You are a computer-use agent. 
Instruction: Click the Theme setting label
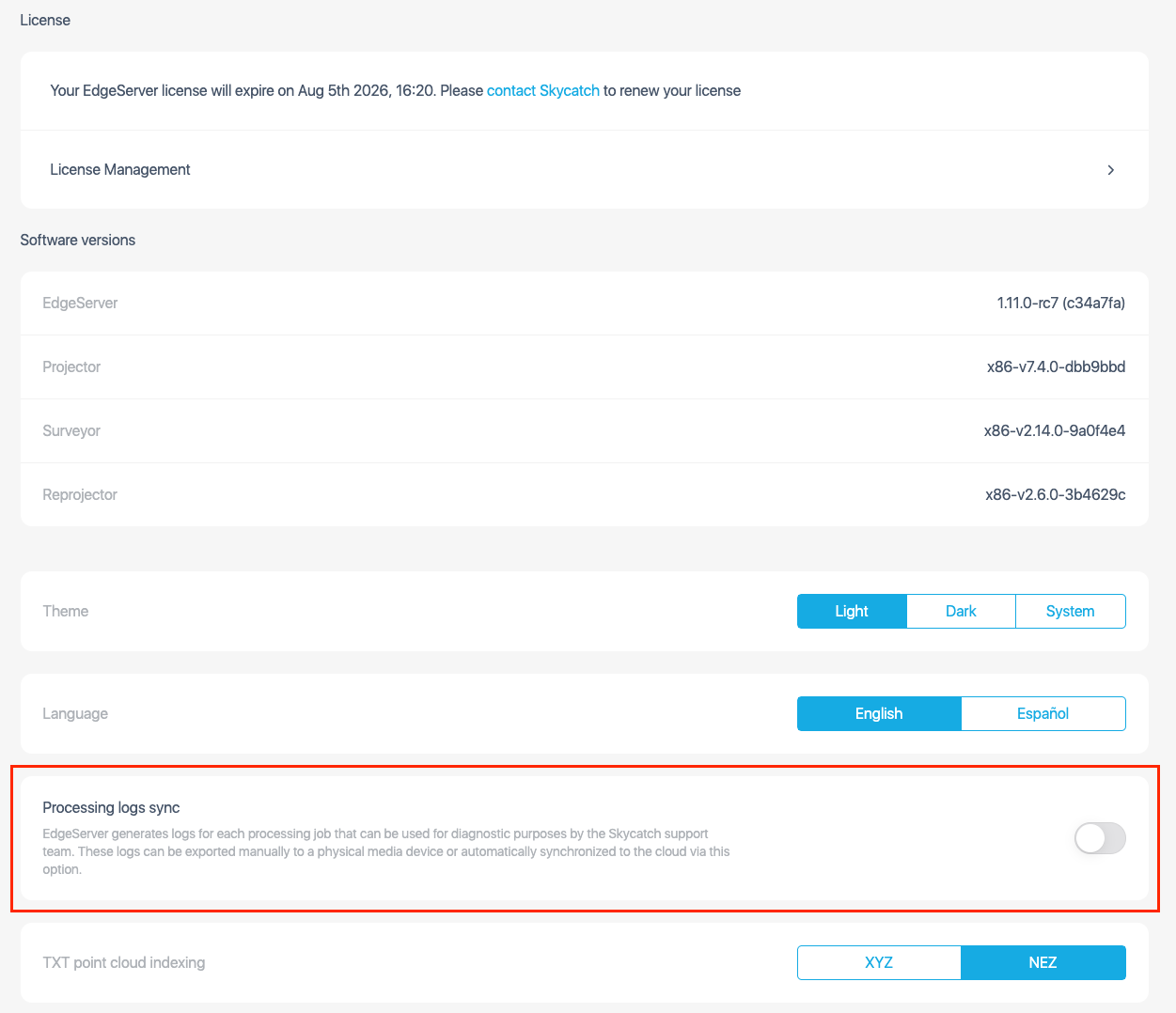[66, 611]
